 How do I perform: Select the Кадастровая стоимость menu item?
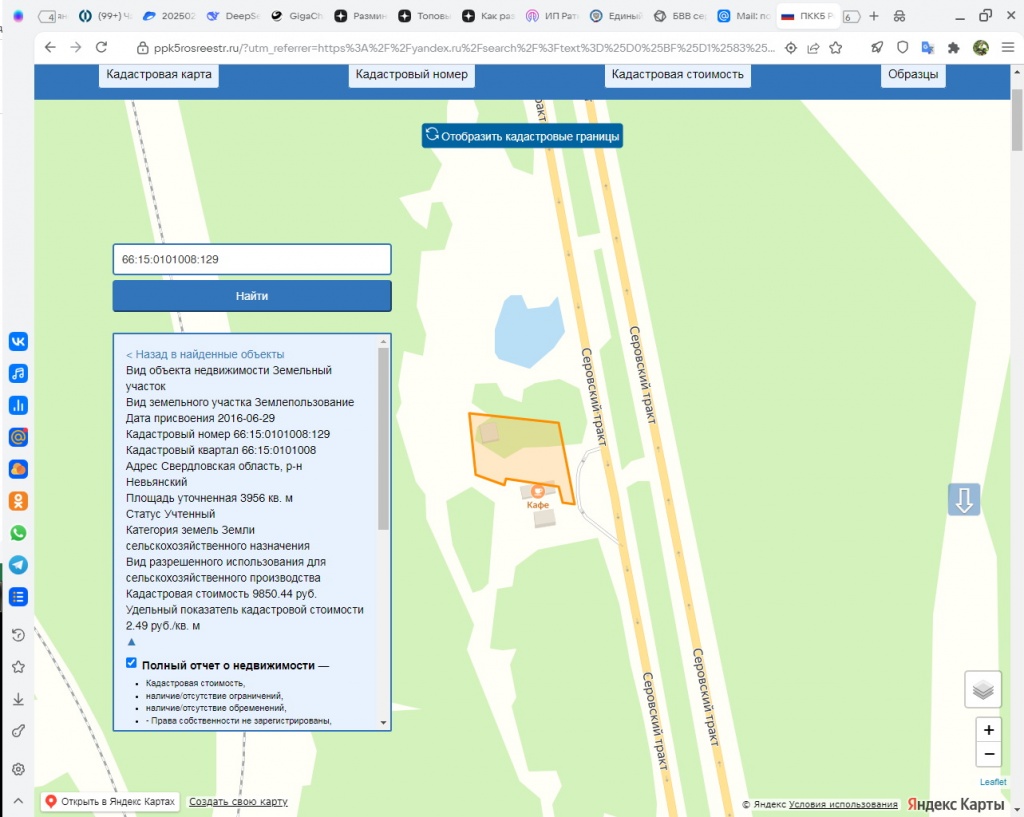pyautogui.click(x=677, y=74)
